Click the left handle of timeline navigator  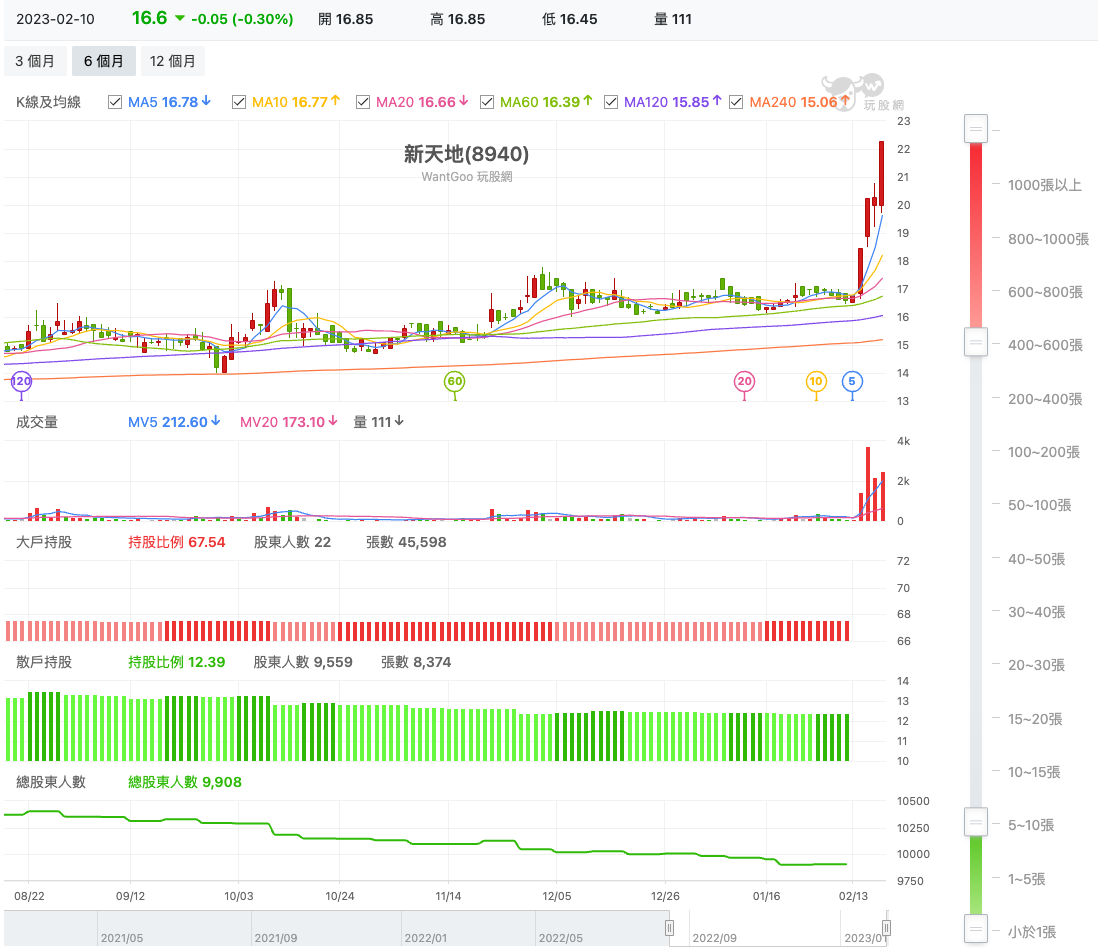(669, 928)
